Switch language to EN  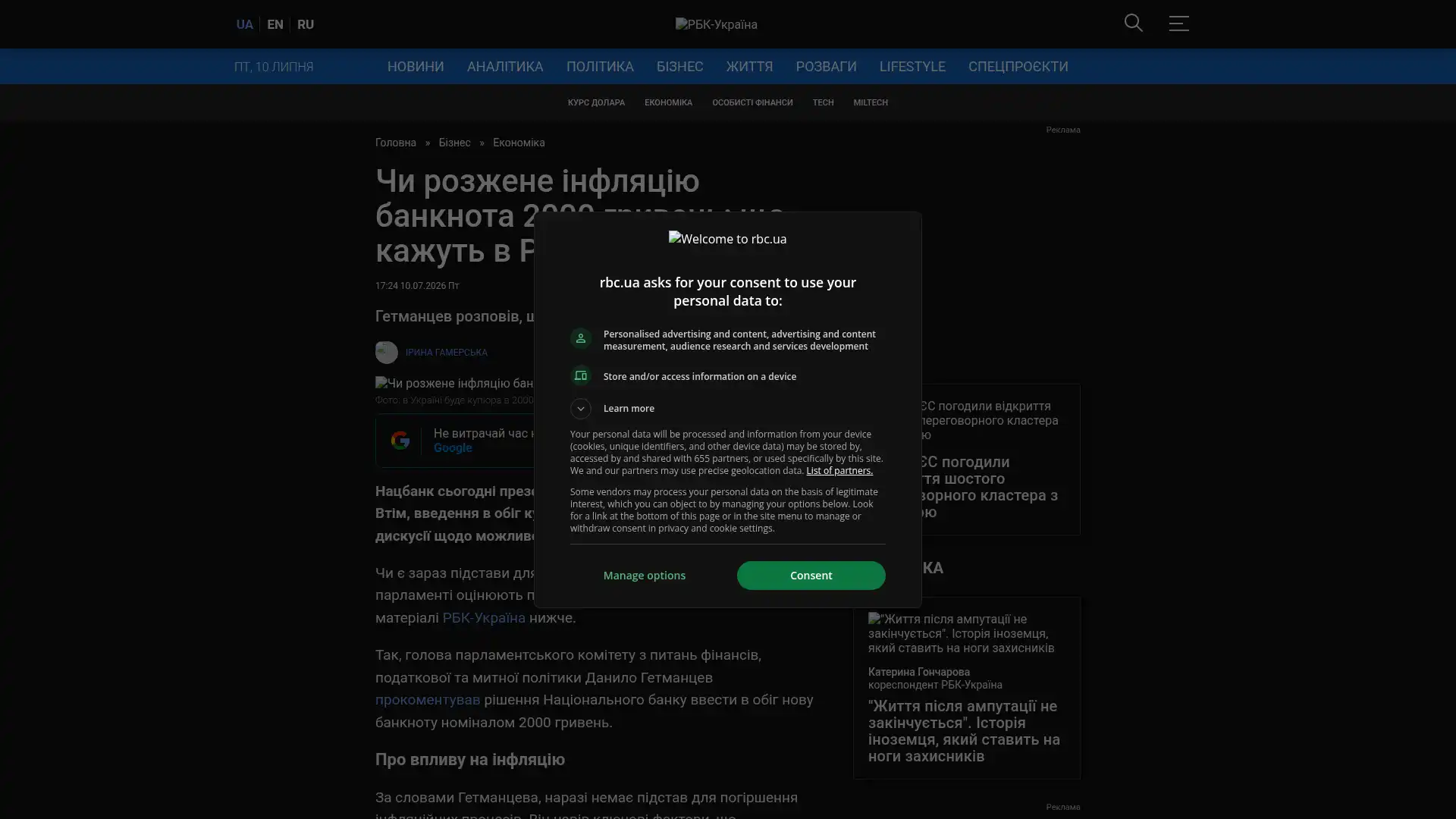coord(275,24)
